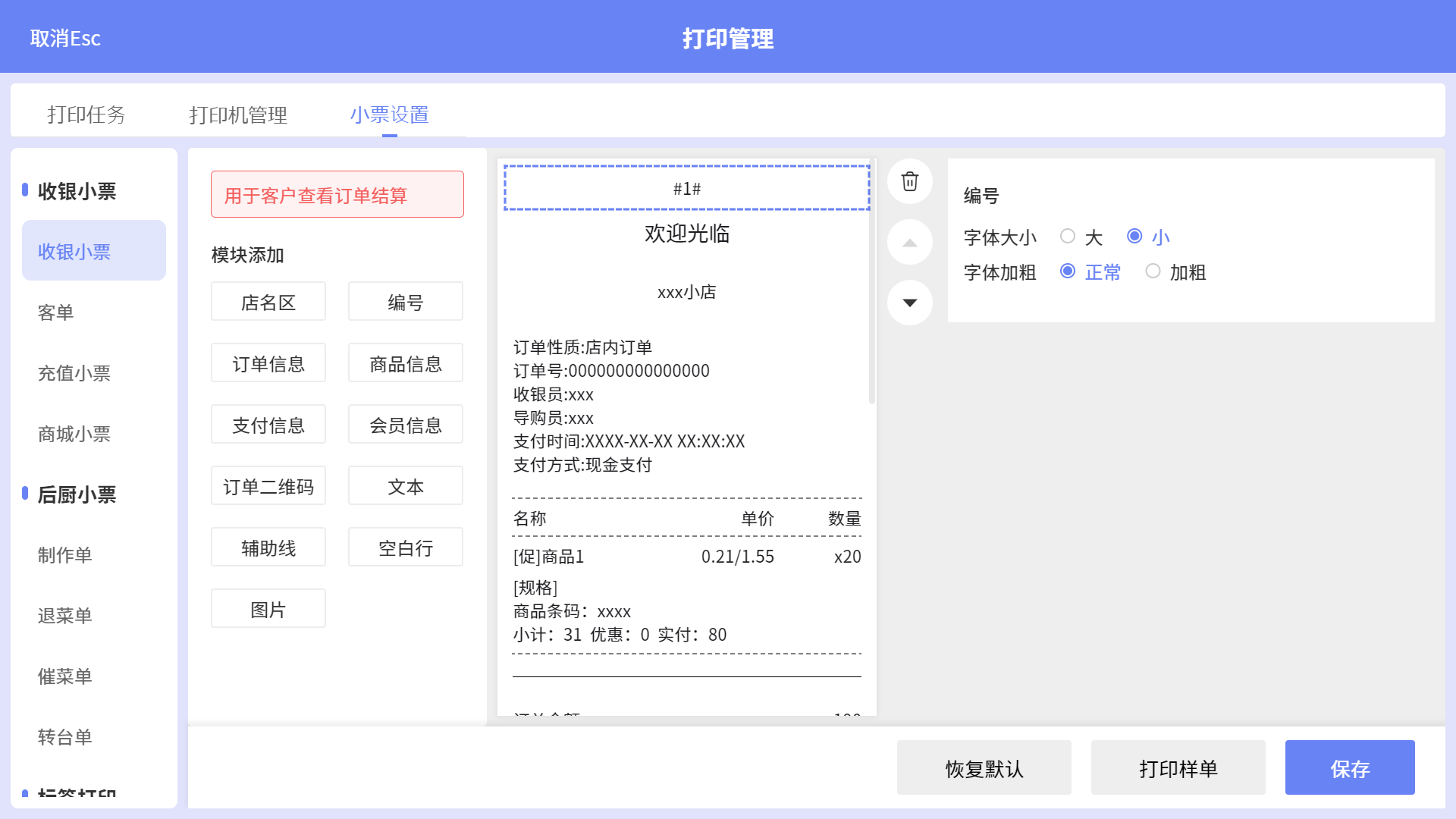
Task: Add the 空白行 module
Action: [x=406, y=548]
